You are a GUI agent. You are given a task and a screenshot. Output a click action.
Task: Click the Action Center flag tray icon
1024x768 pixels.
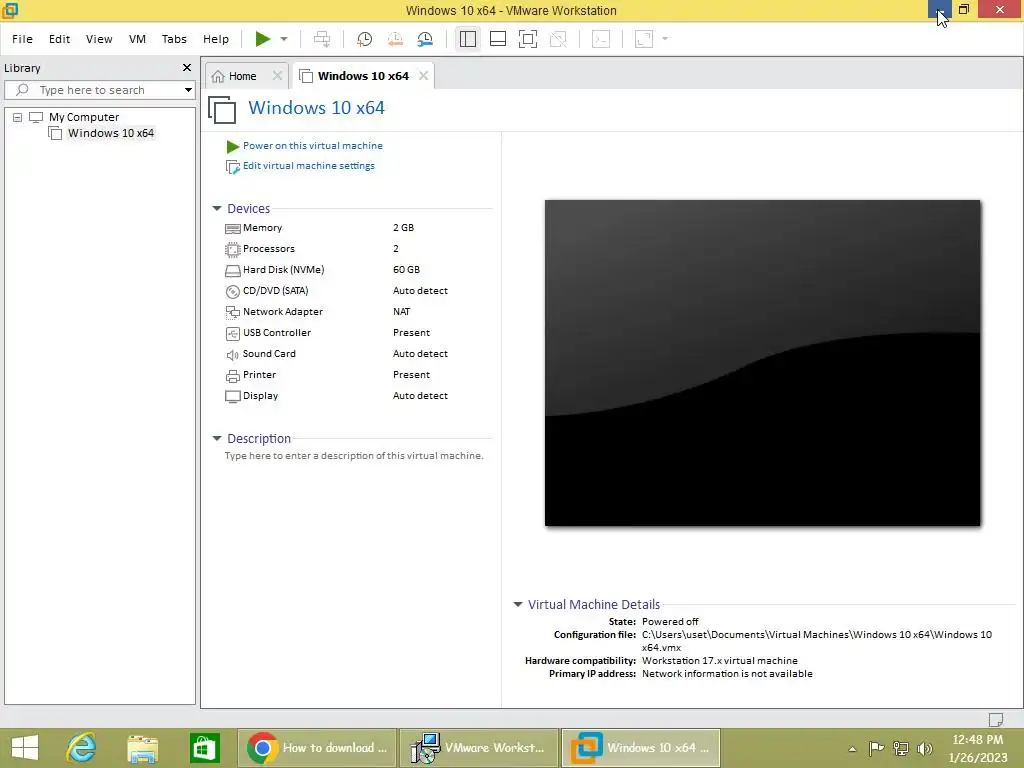coord(876,748)
